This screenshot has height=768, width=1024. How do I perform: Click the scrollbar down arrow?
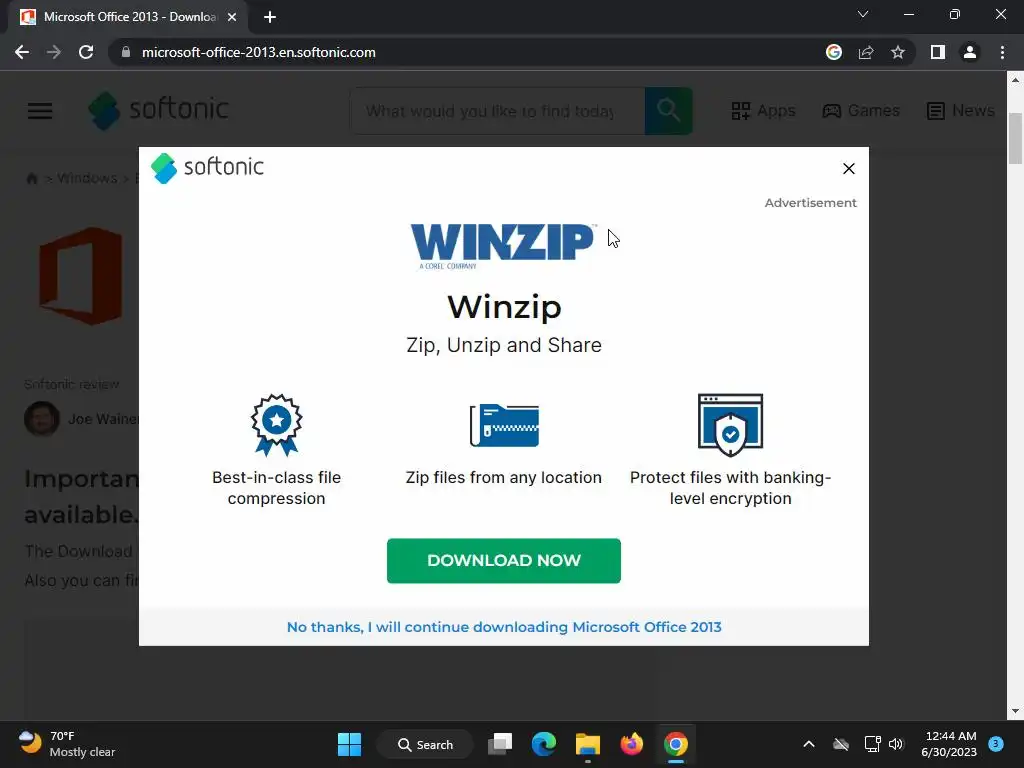pyautogui.click(x=1015, y=711)
